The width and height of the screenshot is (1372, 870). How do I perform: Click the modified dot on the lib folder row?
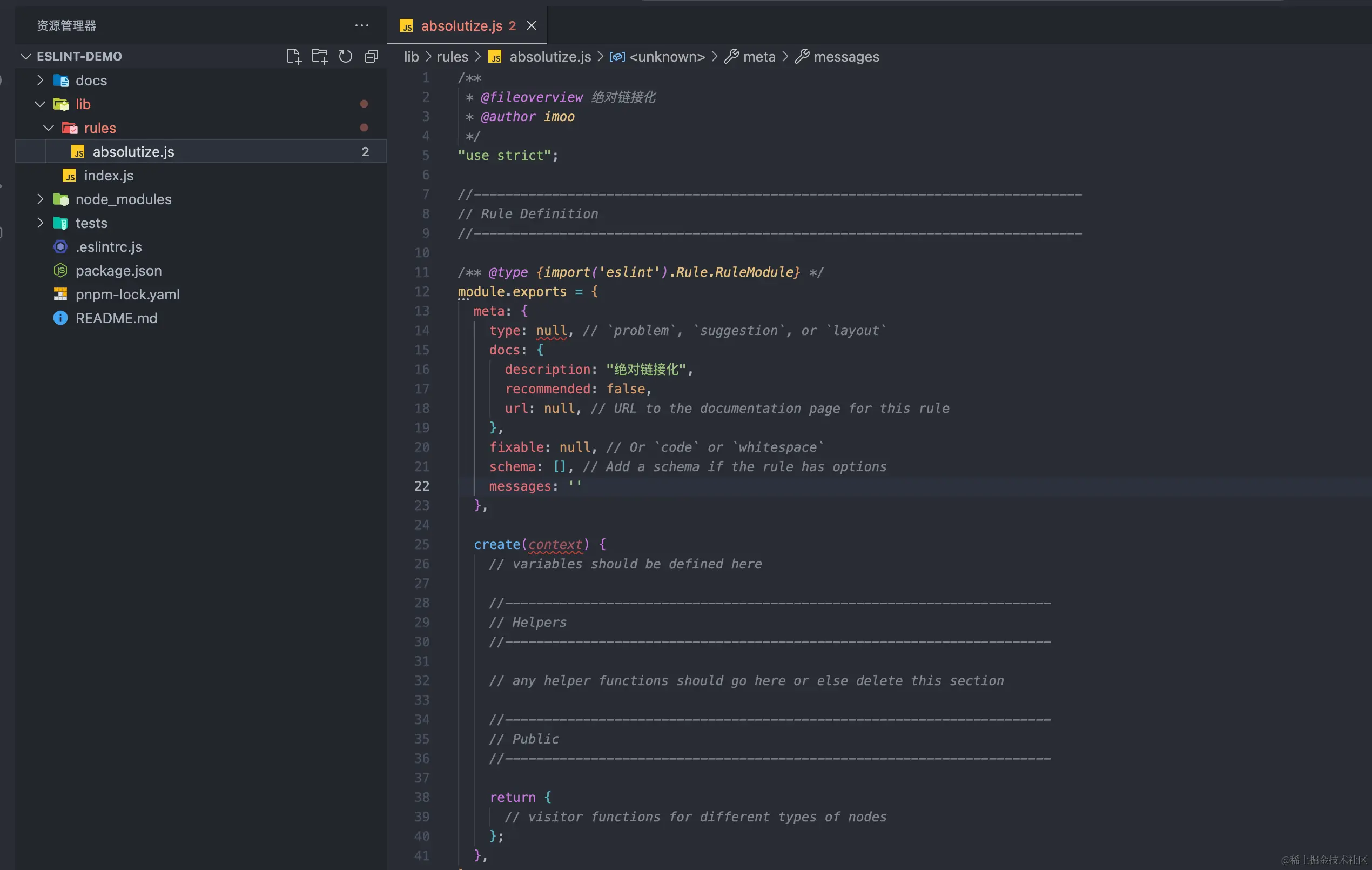(x=364, y=104)
